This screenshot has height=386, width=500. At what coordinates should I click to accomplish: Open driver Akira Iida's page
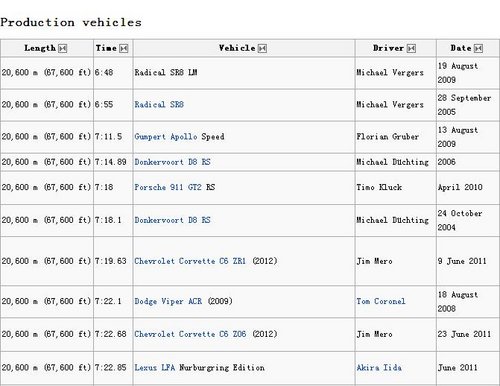pyautogui.click(x=379, y=368)
